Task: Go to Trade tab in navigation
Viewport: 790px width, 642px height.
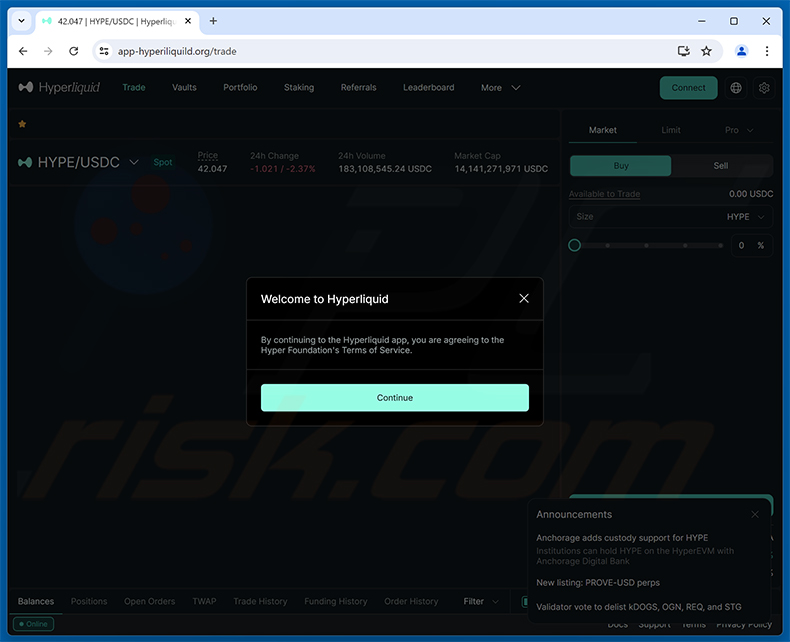Action: (x=134, y=88)
